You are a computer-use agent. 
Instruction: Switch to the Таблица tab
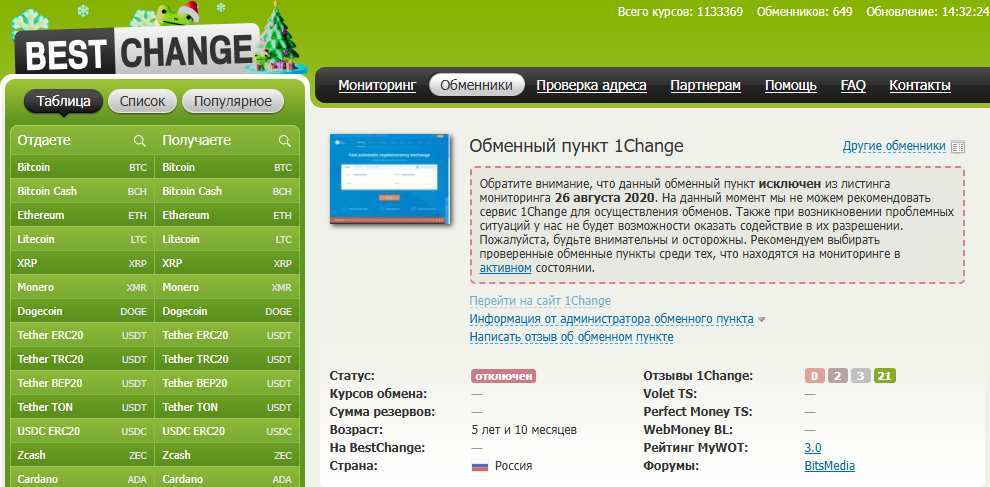[x=63, y=101]
